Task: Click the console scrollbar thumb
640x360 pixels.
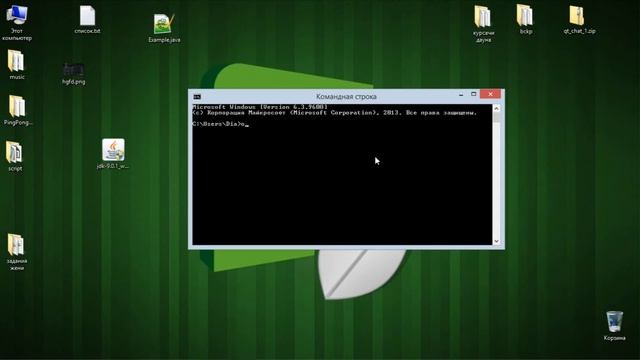Action: [x=496, y=118]
